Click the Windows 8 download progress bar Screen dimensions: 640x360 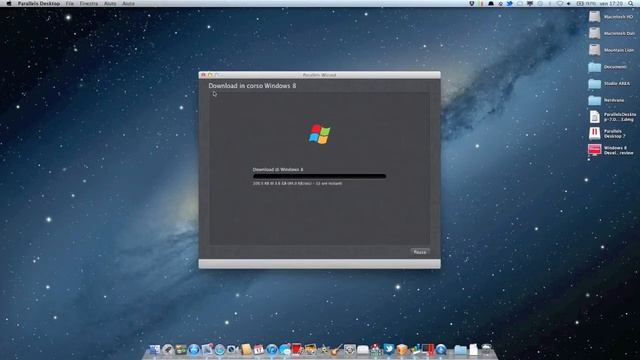pyautogui.click(x=319, y=176)
